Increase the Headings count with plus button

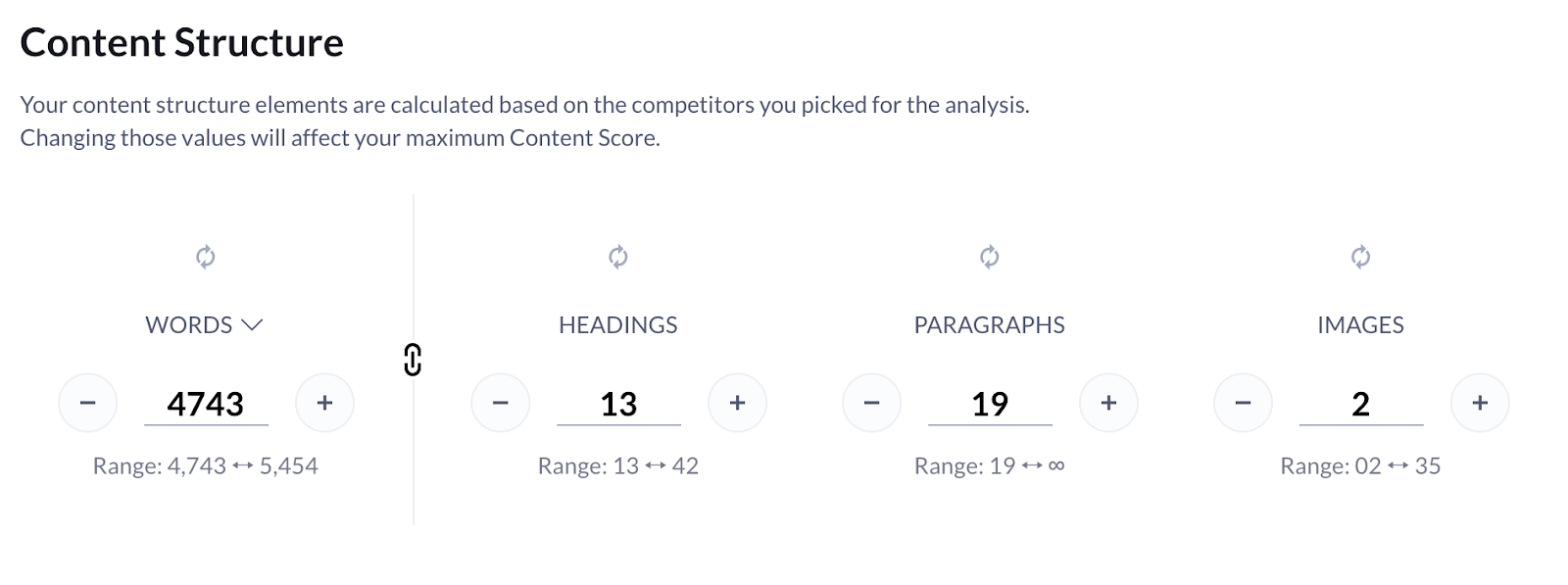point(738,402)
